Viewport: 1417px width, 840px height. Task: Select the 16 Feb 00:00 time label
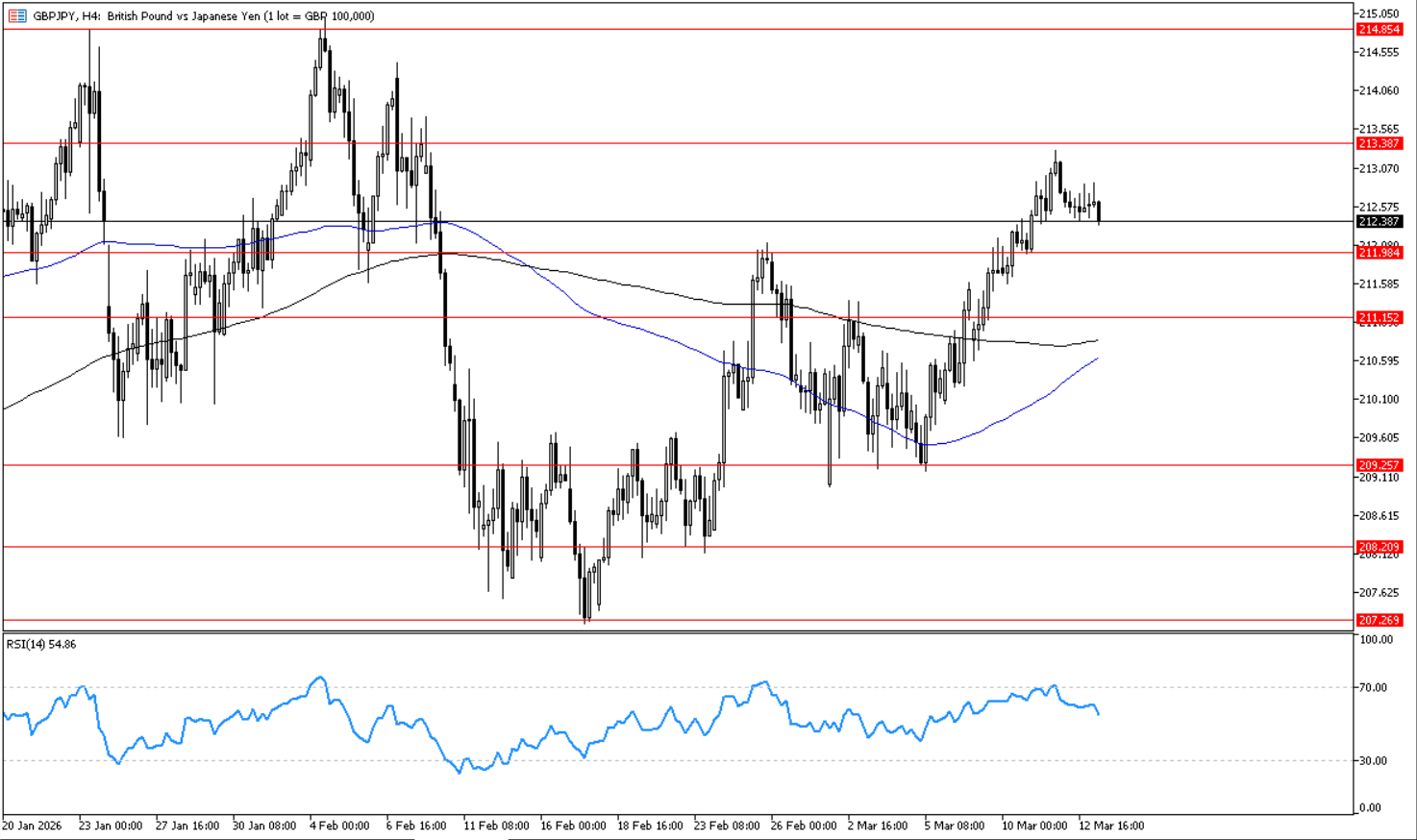(x=573, y=825)
